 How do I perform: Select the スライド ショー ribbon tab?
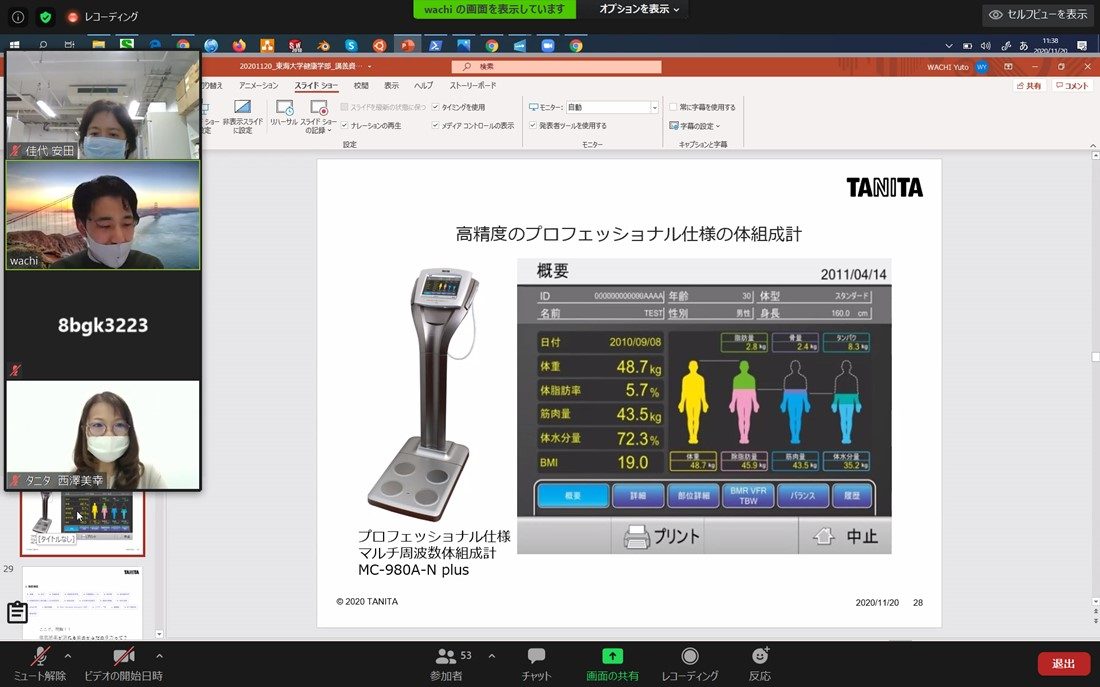pyautogui.click(x=316, y=86)
